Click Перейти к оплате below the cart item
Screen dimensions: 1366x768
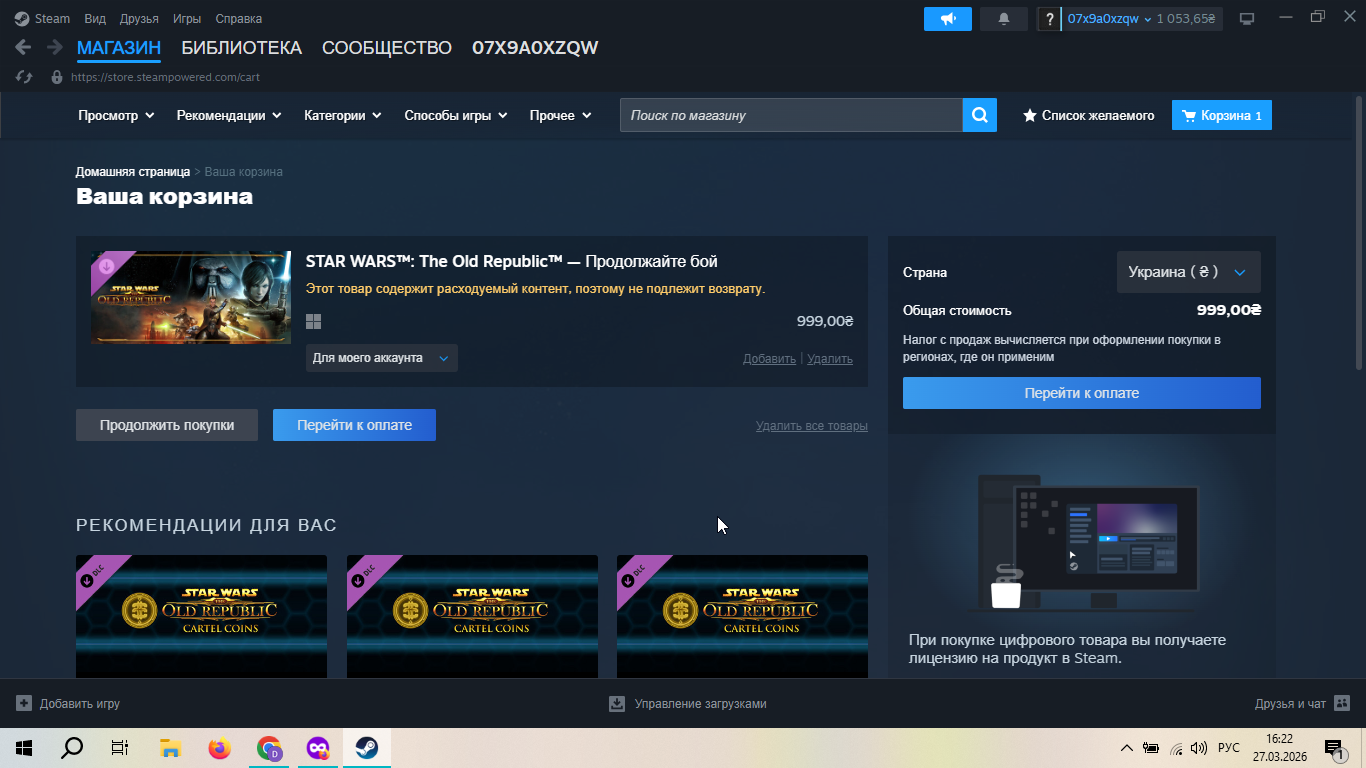pyautogui.click(x=354, y=425)
